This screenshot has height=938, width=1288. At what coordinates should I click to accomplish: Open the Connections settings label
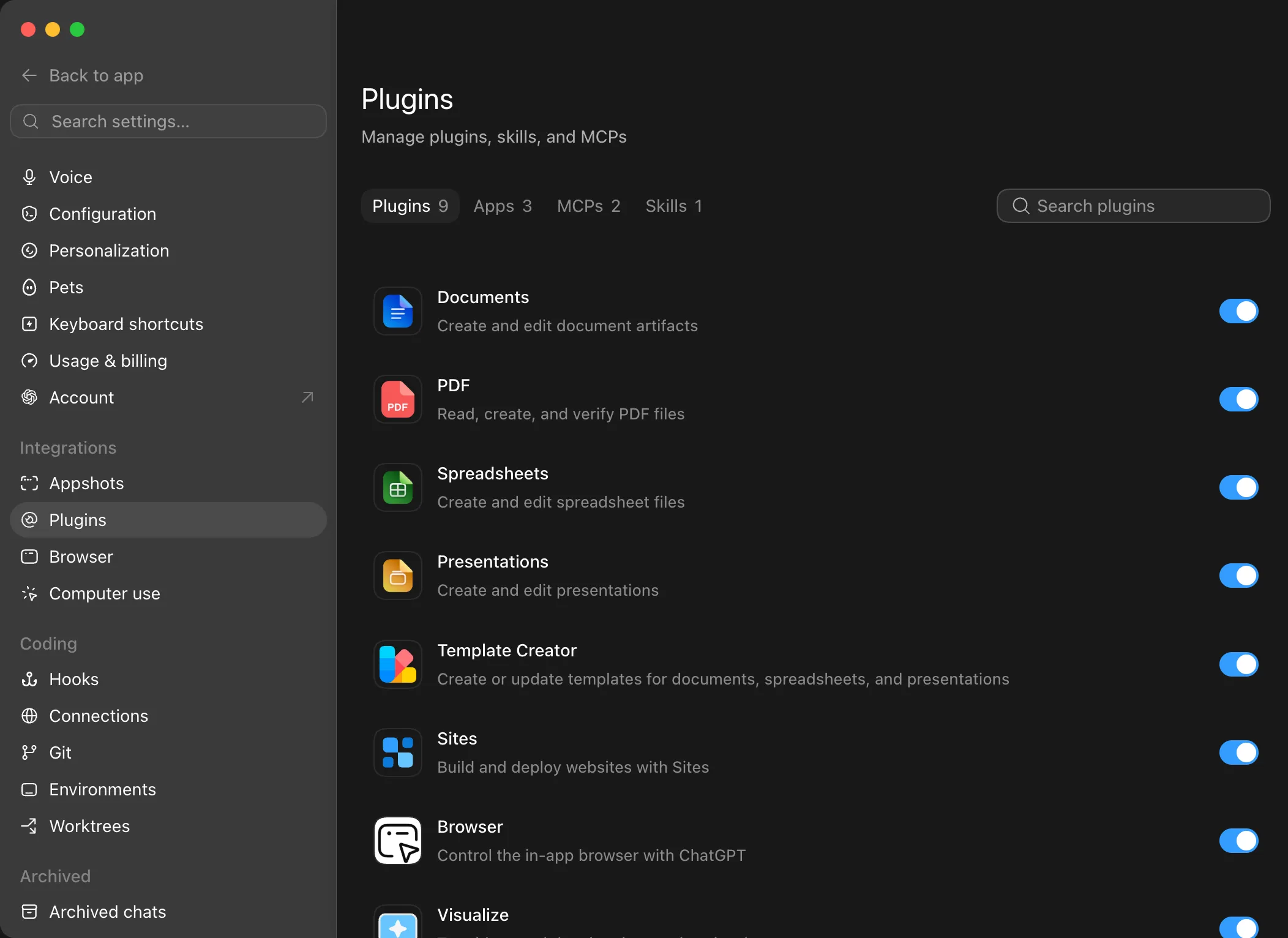coord(99,716)
